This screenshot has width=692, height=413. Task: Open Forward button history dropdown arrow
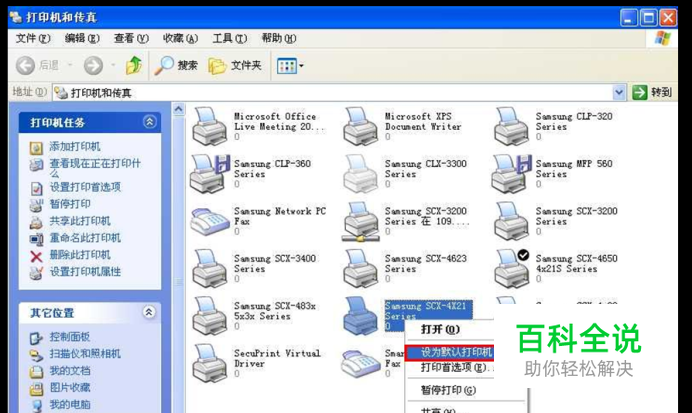click(x=113, y=65)
